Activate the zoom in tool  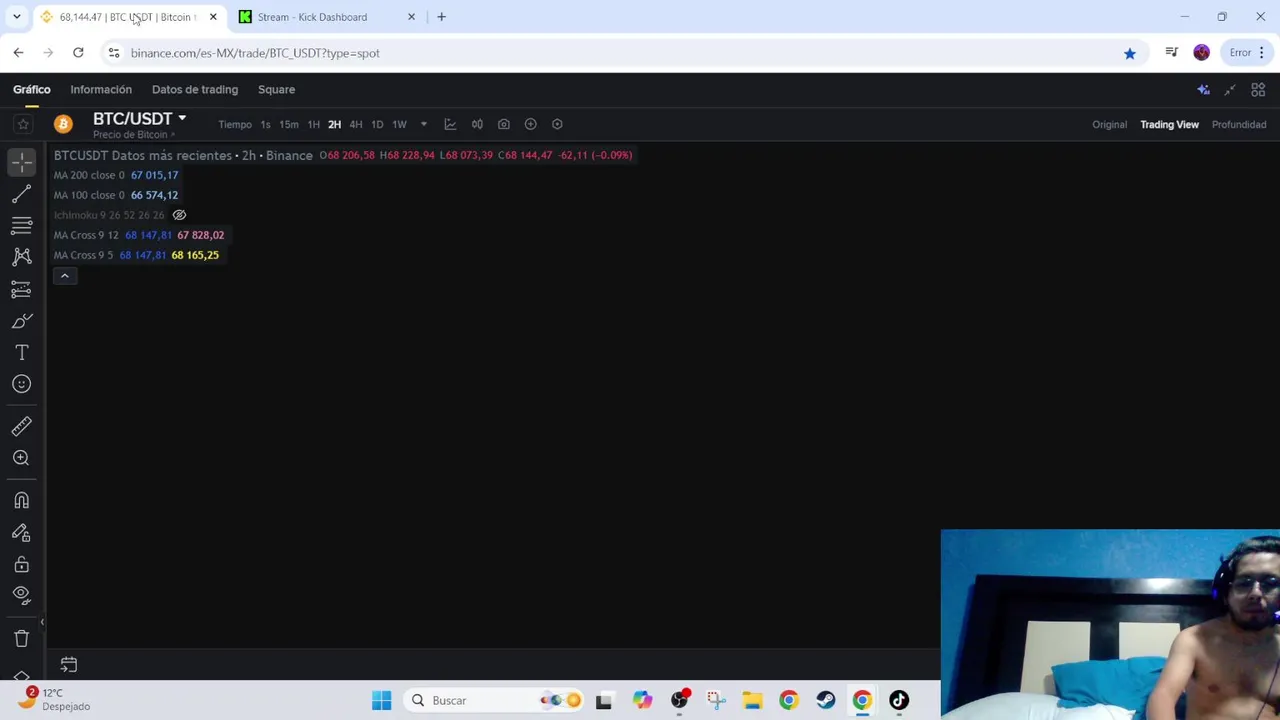pyautogui.click(x=22, y=458)
